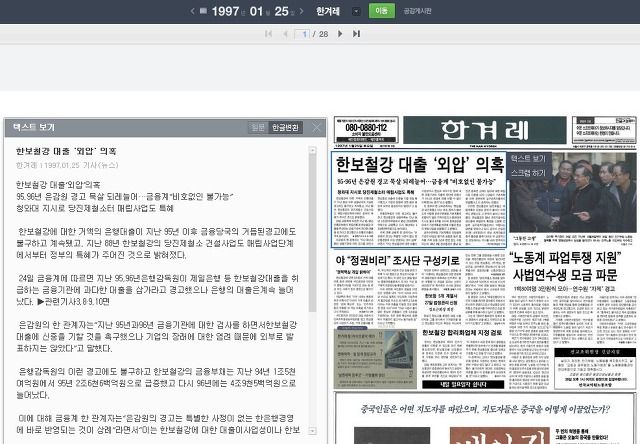Viewport: 640px width, 444px height.
Task: Click the text panel scrollbar down arrow
Action: (x=312, y=431)
